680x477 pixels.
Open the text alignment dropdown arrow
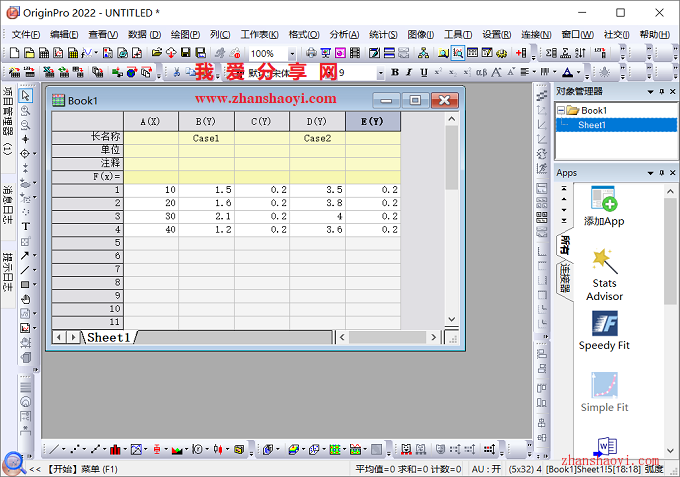[x=533, y=72]
